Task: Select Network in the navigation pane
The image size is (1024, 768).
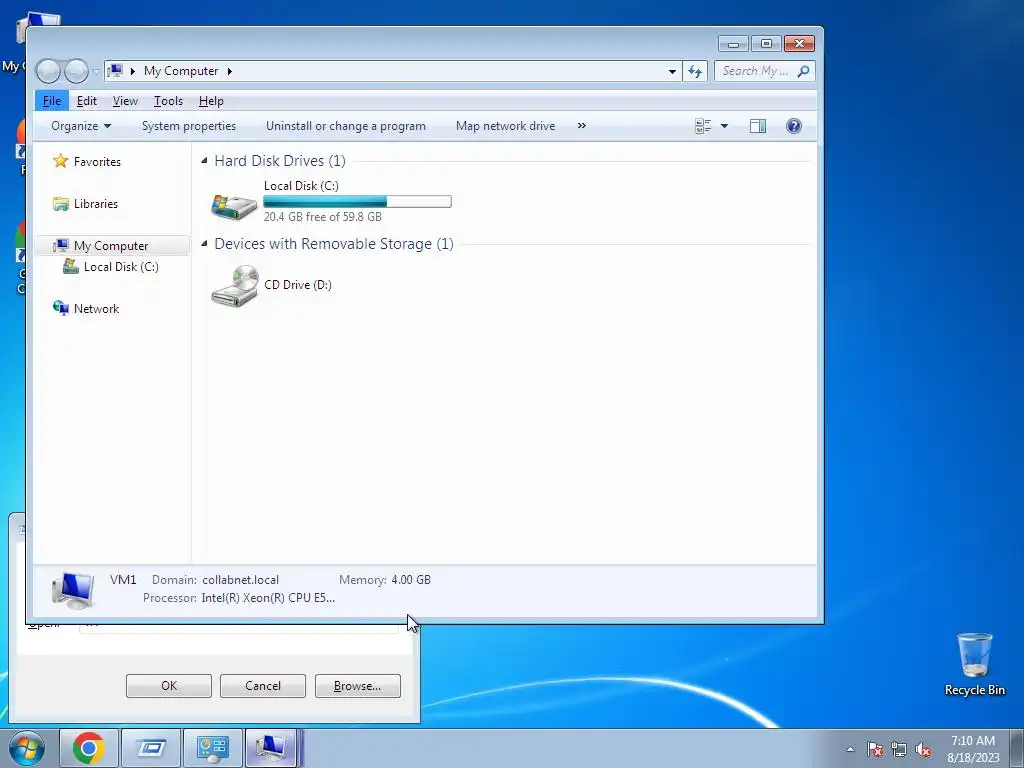Action: pos(96,309)
